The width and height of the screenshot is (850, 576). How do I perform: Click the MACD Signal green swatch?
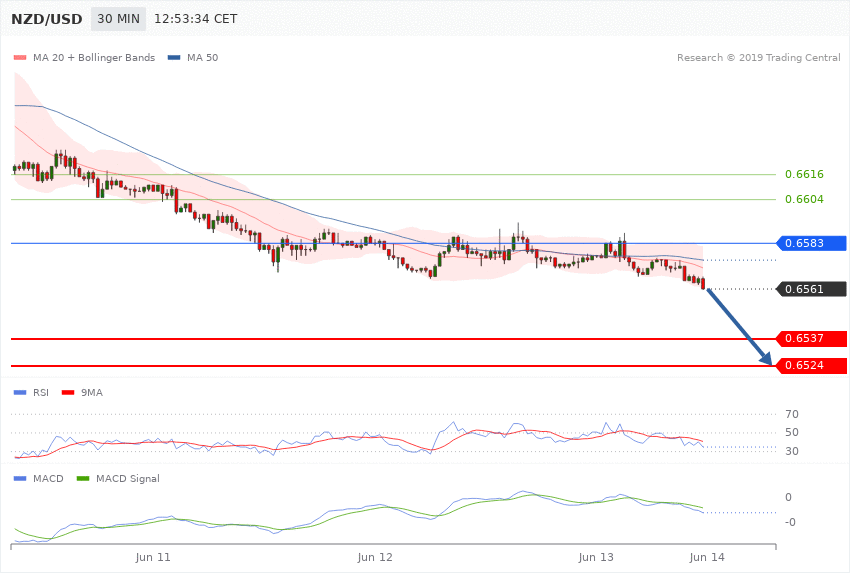coord(83,479)
